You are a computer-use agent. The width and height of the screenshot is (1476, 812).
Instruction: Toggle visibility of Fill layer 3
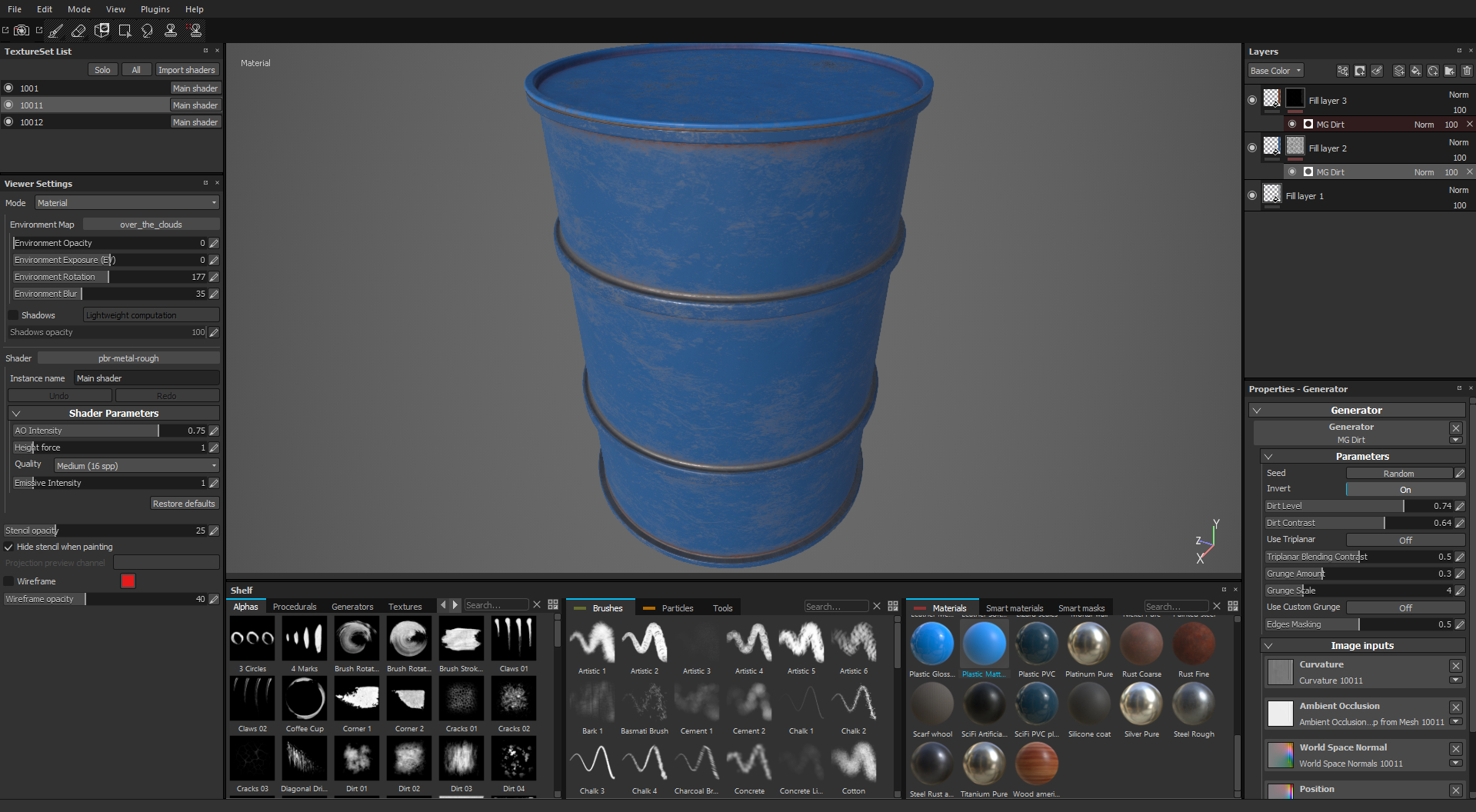[1251, 100]
